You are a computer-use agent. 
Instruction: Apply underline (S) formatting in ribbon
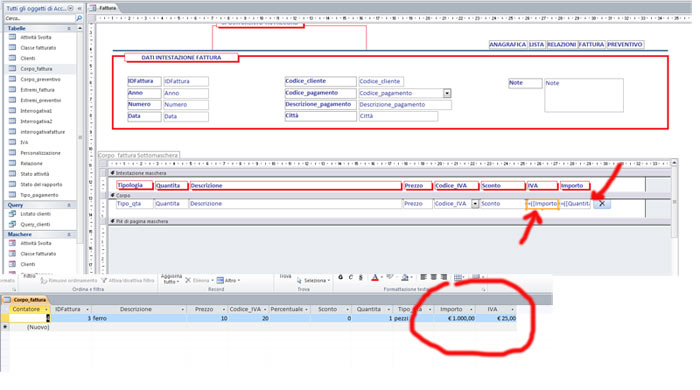[x=361, y=278]
